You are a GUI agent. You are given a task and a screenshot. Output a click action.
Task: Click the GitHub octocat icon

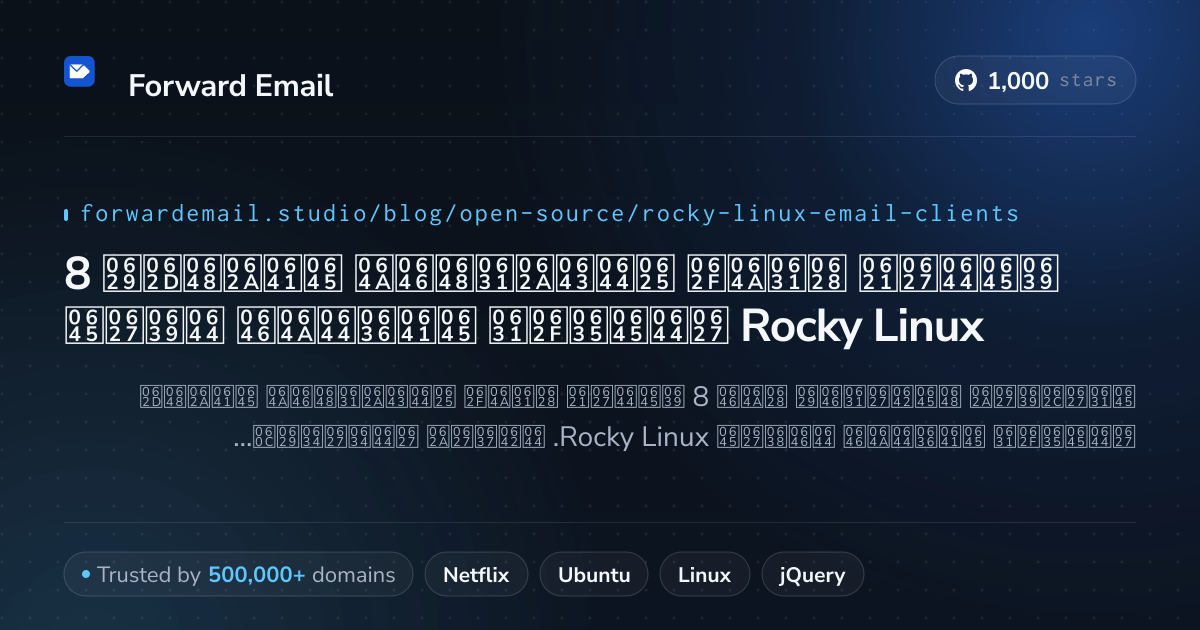[965, 81]
